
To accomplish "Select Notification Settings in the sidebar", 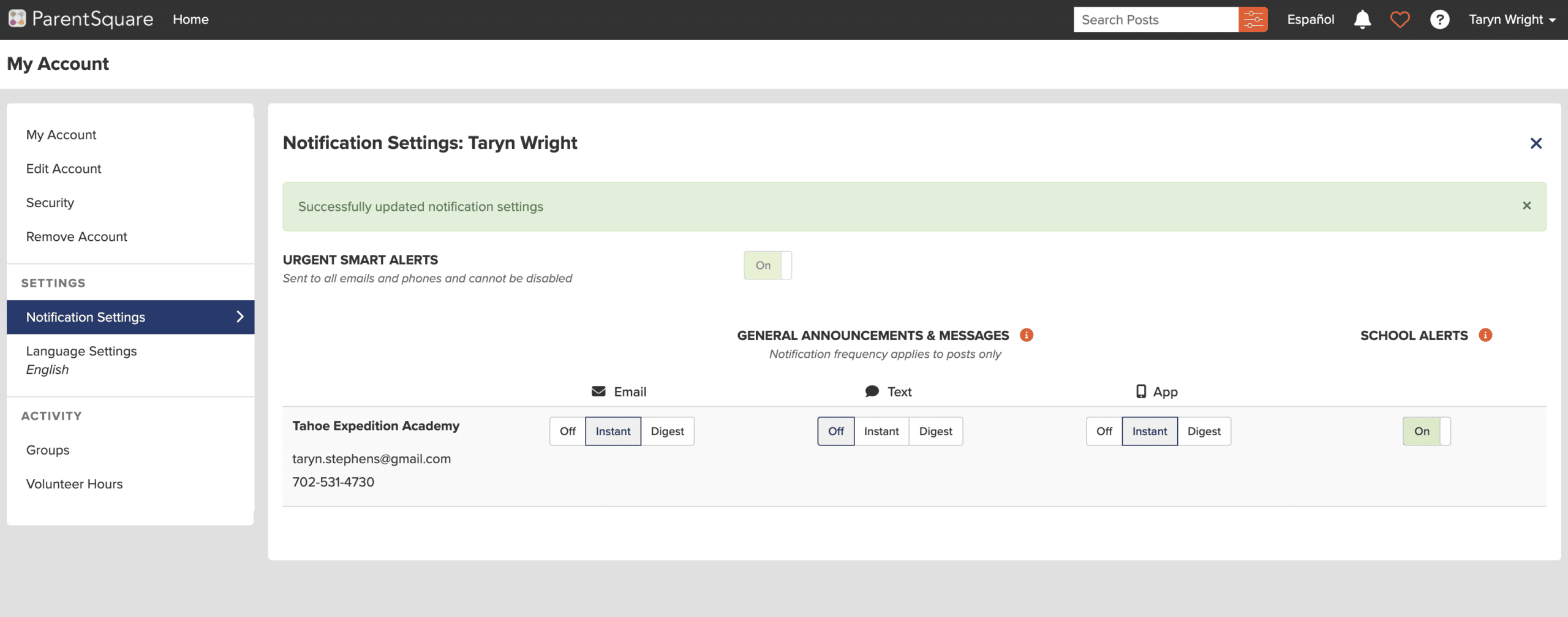I will [x=130, y=317].
